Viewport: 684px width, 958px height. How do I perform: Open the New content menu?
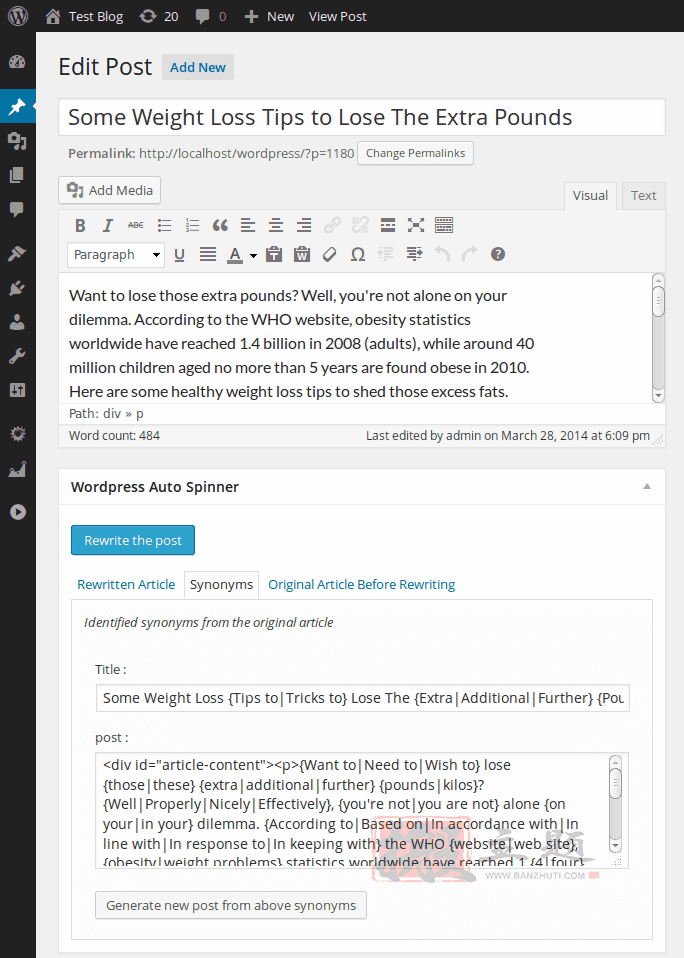pos(269,16)
